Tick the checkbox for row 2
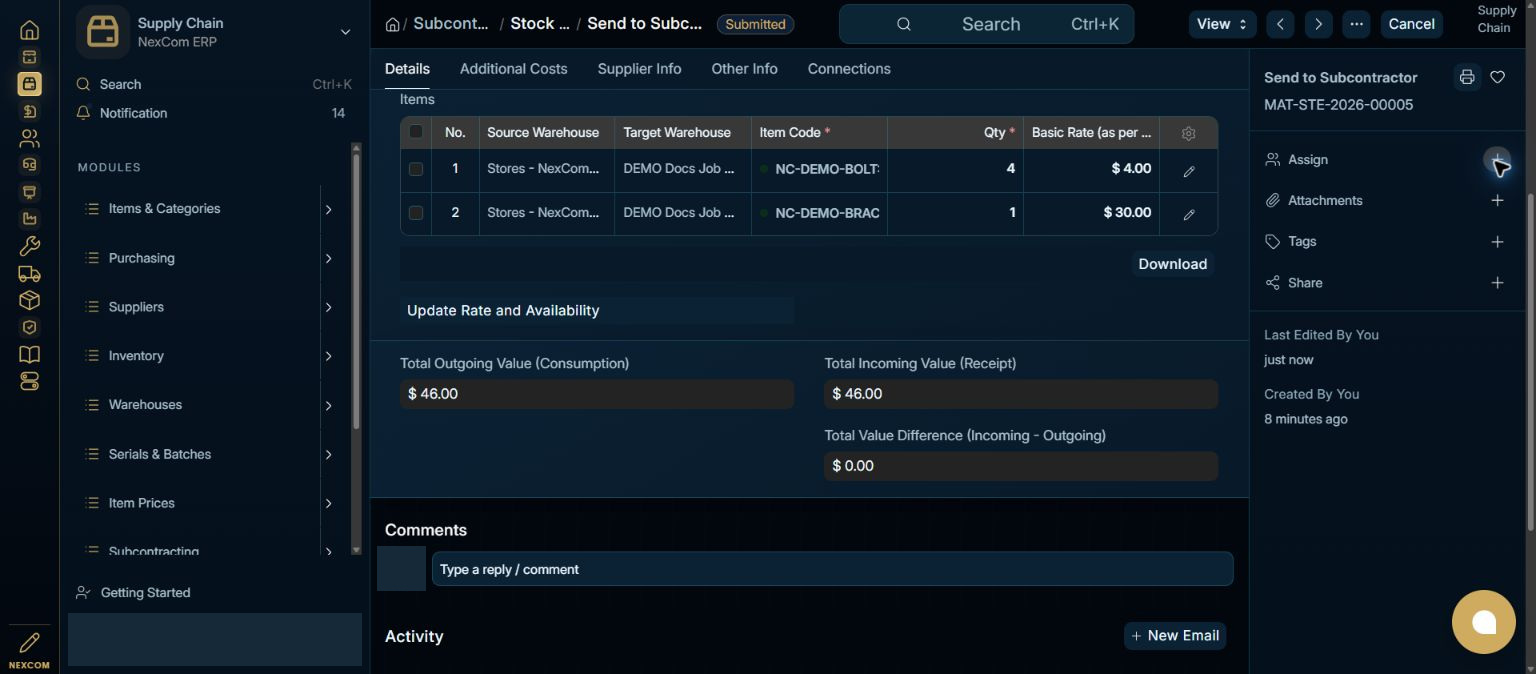Image resolution: width=1536 pixels, height=674 pixels. (x=416, y=212)
